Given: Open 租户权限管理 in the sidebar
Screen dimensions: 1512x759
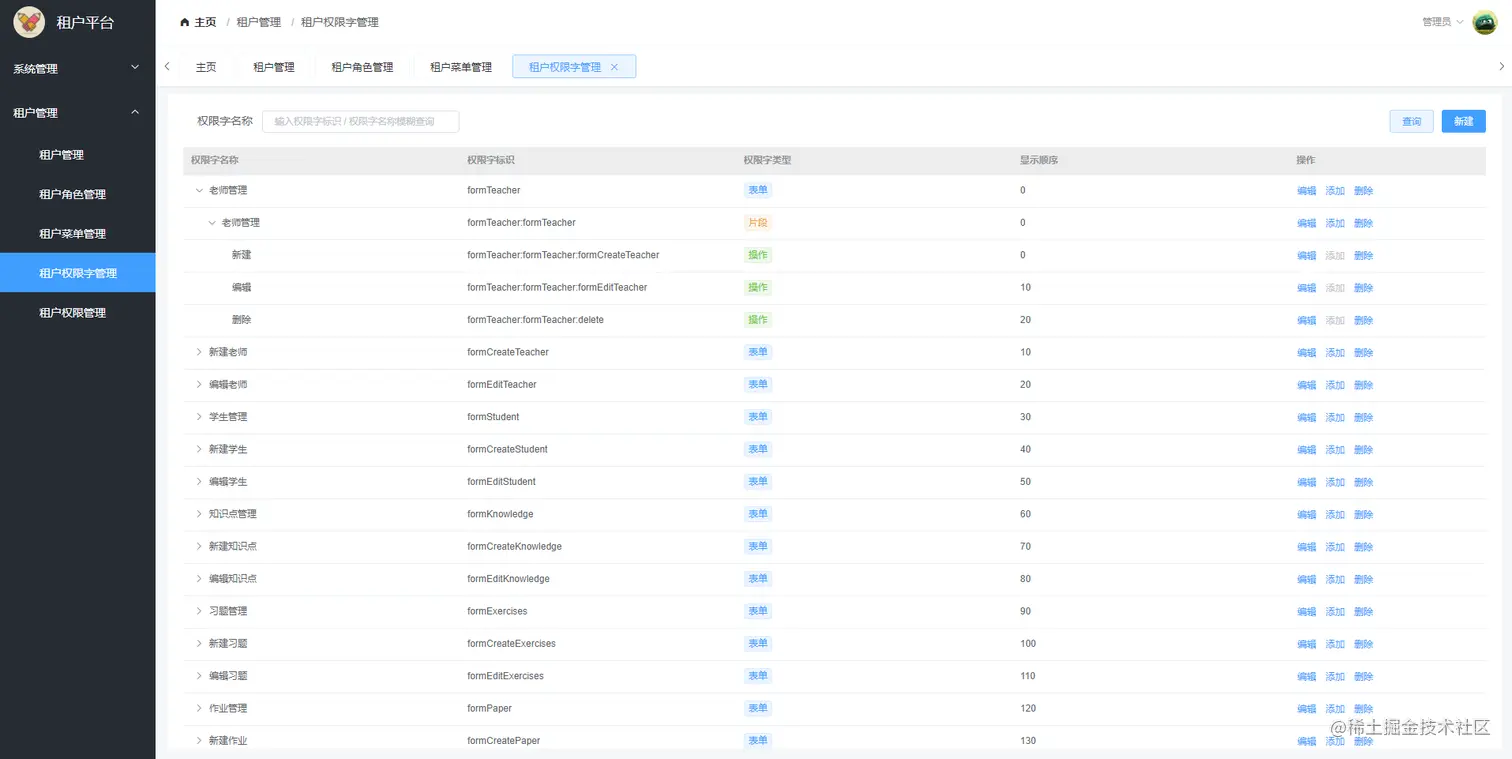Looking at the screenshot, I should point(77,313).
